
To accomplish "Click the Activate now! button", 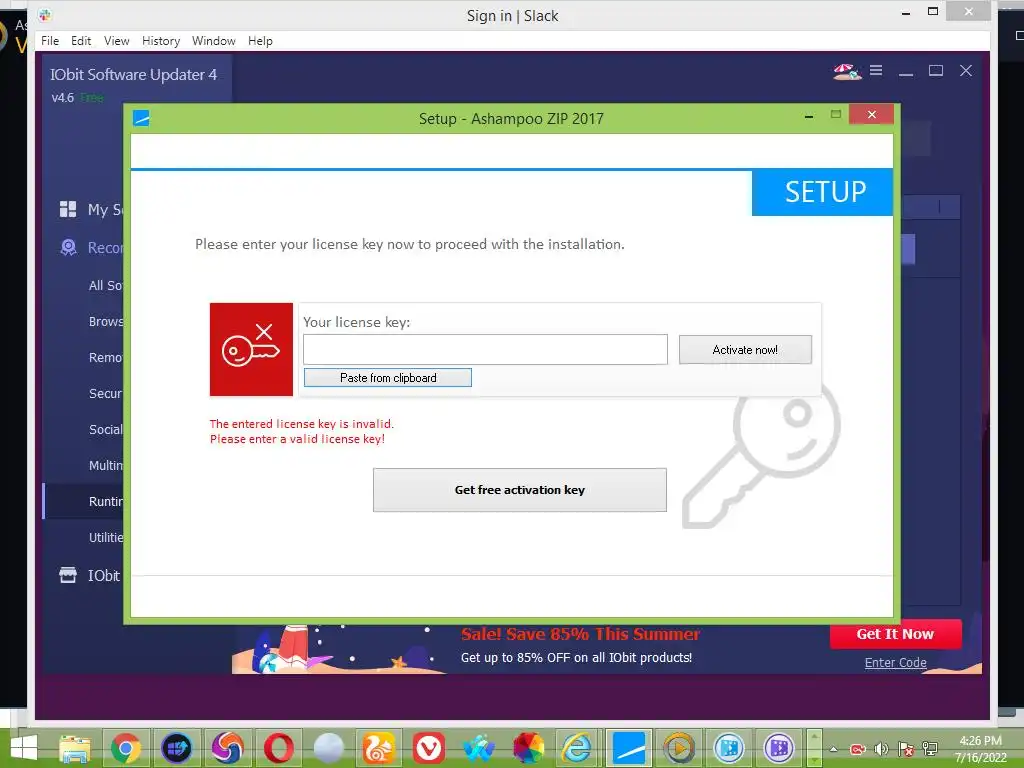I will tap(745, 349).
